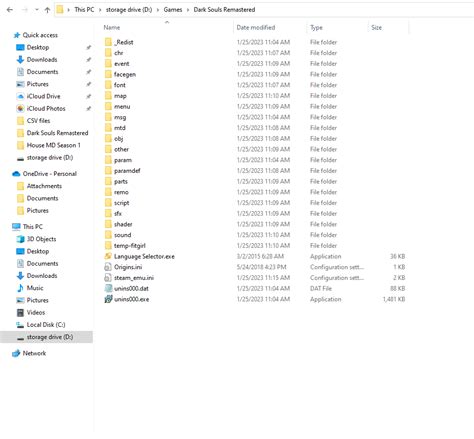The height and width of the screenshot is (439, 474).
Task: Go back using the Back arrow
Action: coord(10,10)
